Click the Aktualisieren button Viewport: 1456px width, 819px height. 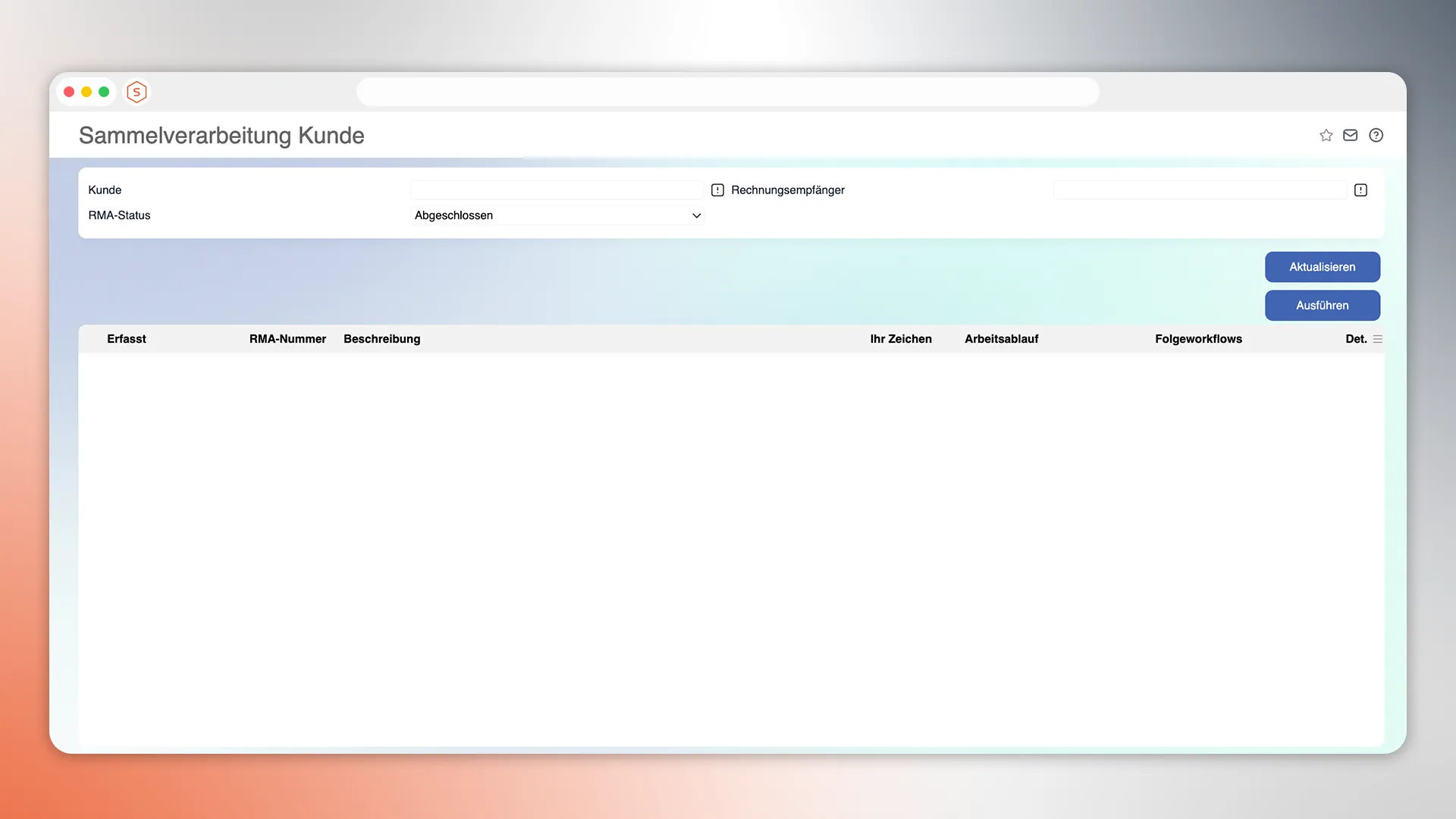tap(1322, 267)
